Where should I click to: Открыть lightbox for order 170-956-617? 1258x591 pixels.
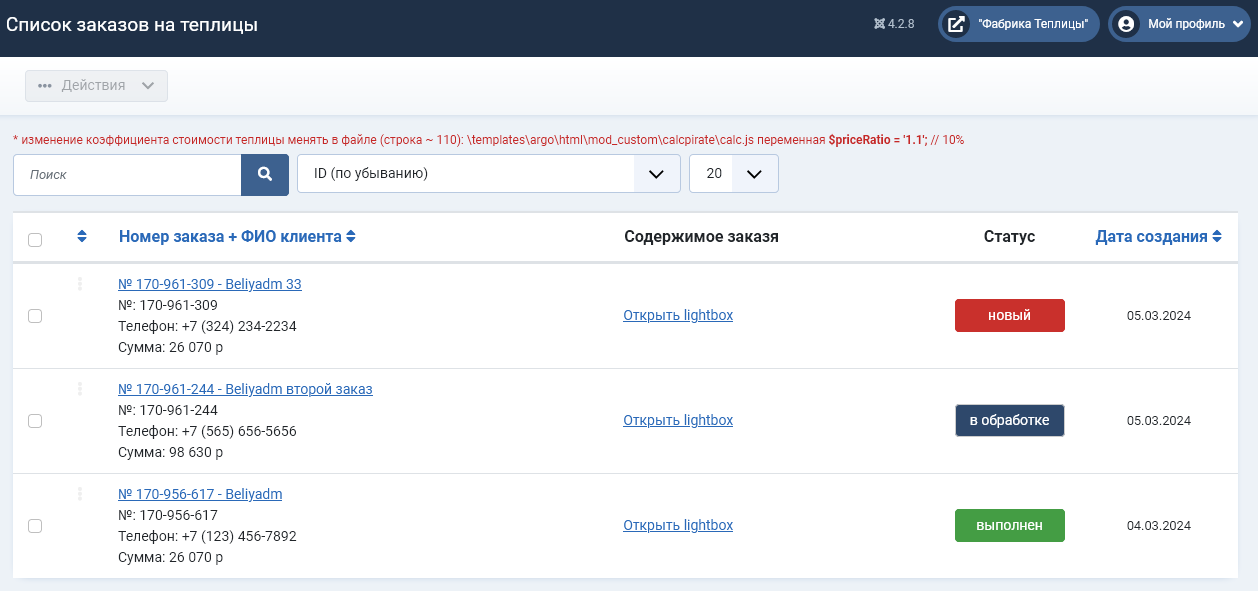(678, 525)
